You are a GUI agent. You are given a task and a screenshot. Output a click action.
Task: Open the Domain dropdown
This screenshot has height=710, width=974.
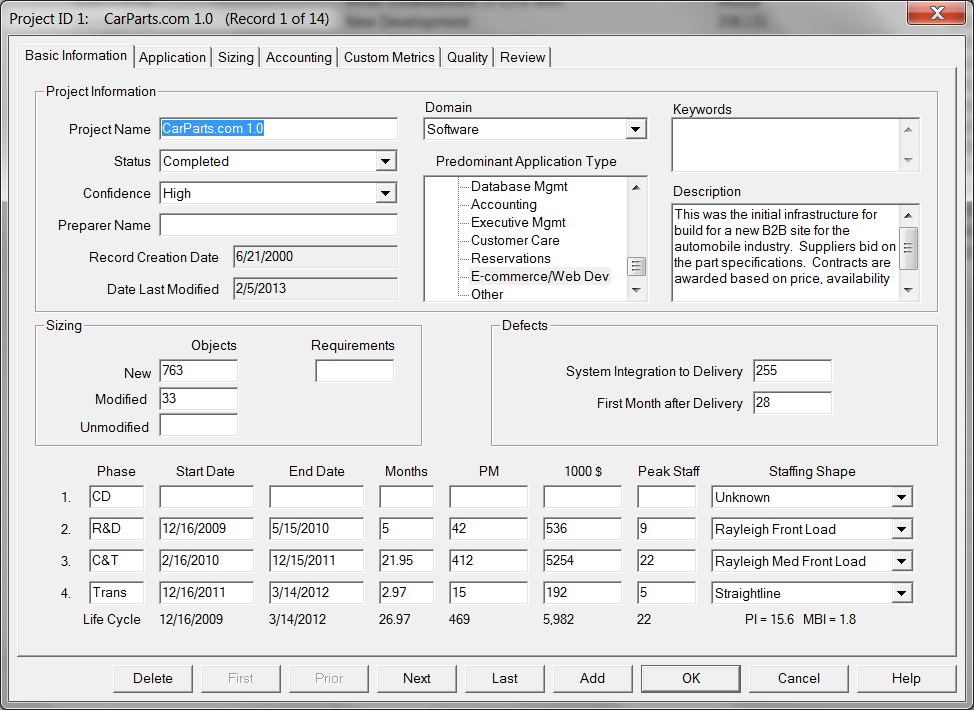635,129
